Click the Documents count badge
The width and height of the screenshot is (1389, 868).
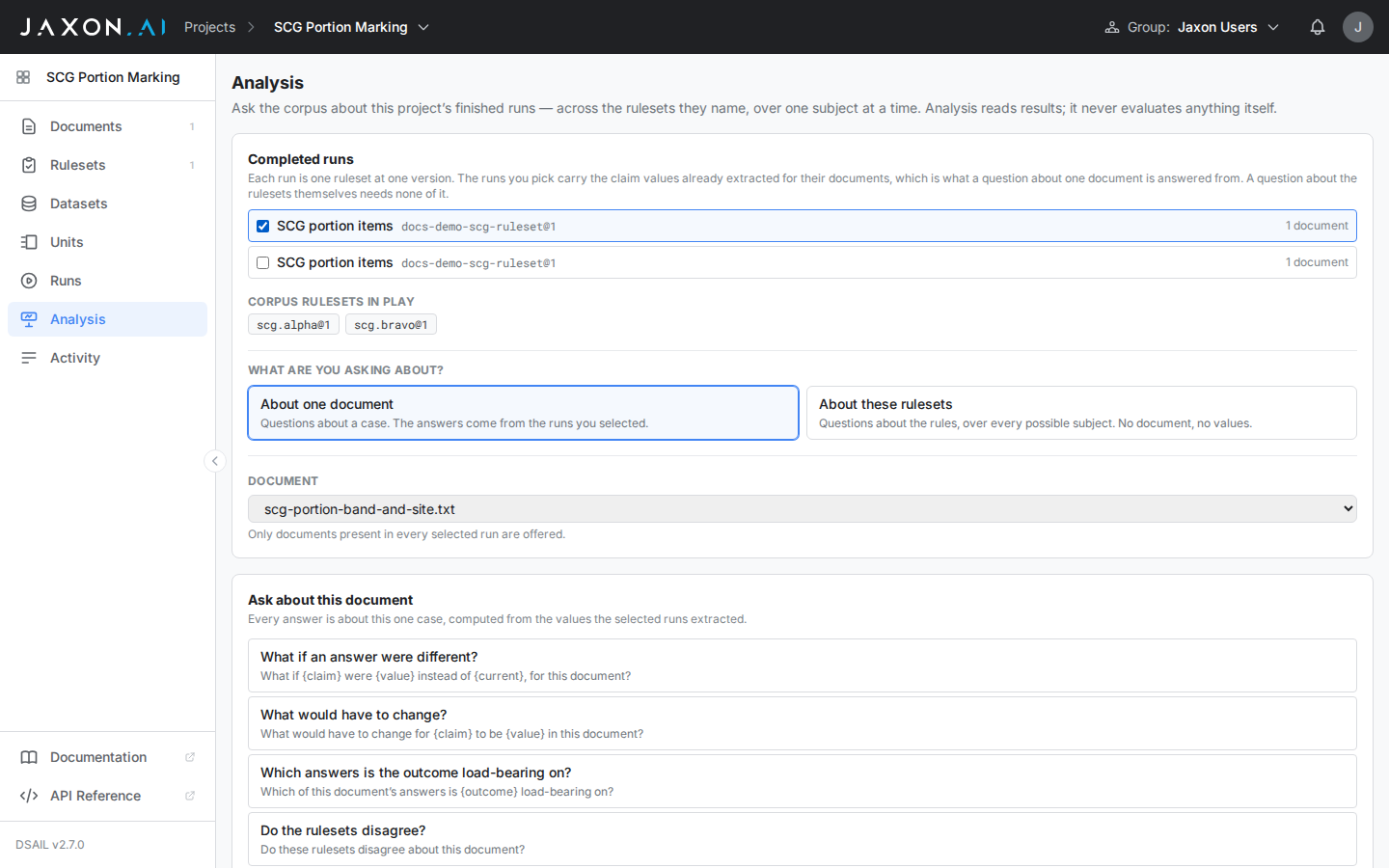pos(192,126)
